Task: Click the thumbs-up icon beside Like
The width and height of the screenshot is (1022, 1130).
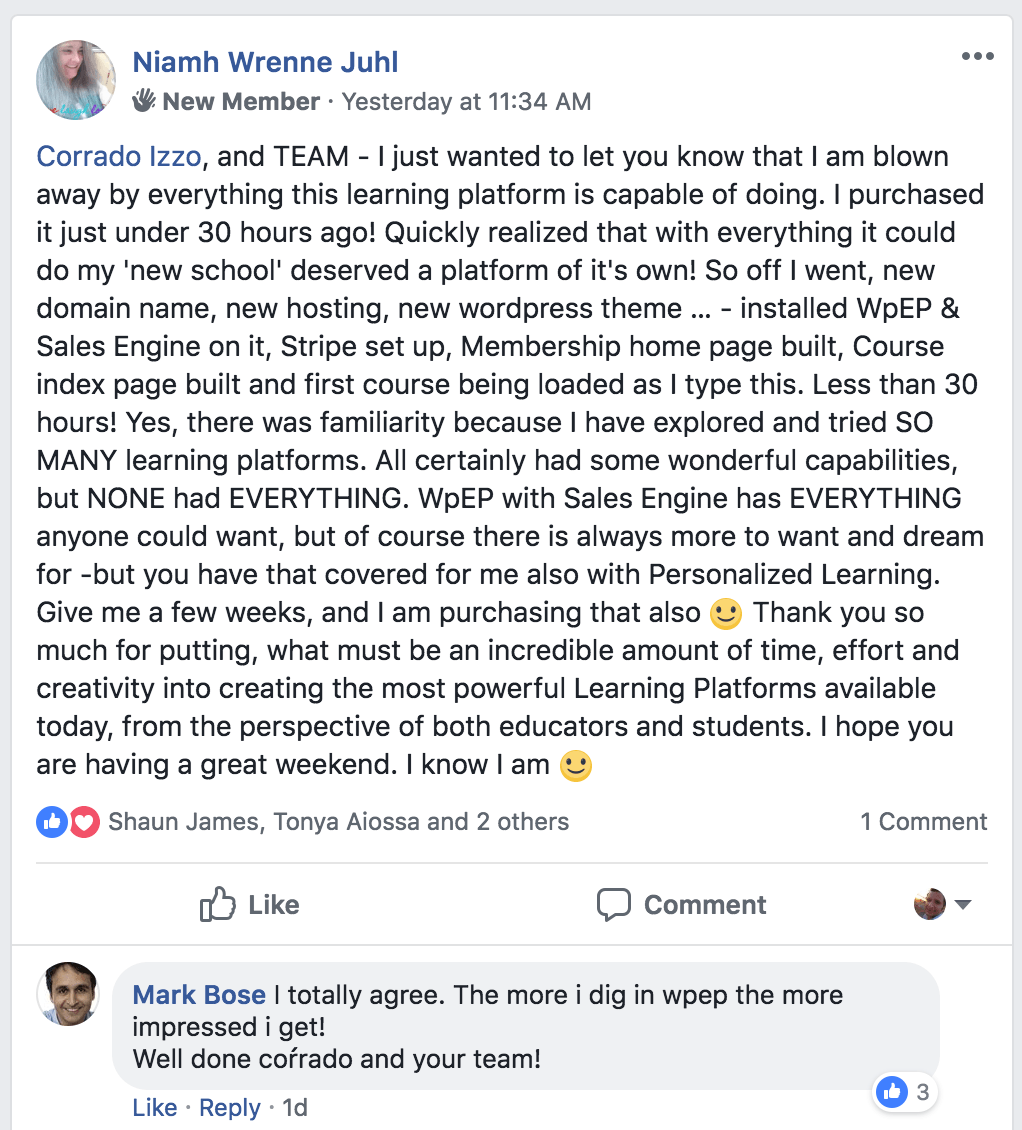Action: click(x=217, y=905)
